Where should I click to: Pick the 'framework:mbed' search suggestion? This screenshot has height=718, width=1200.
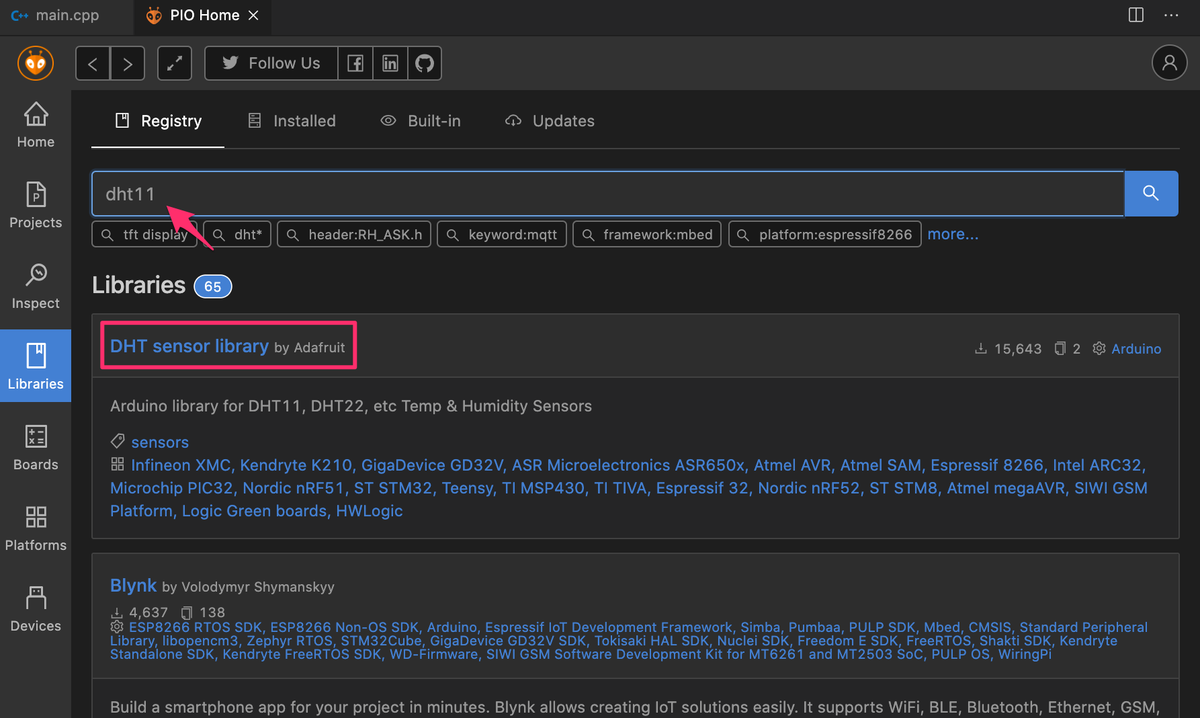click(647, 235)
